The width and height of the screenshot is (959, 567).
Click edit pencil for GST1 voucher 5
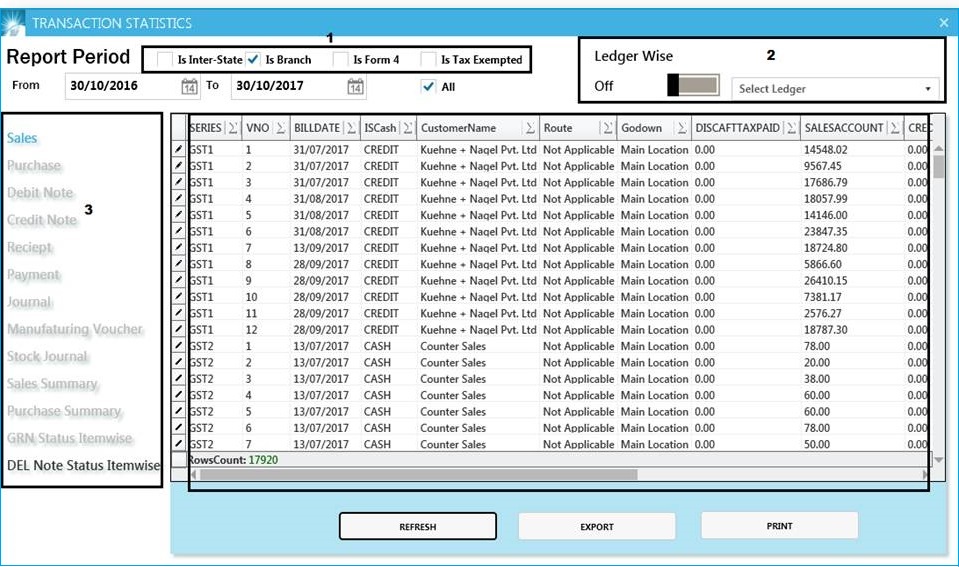pos(179,215)
